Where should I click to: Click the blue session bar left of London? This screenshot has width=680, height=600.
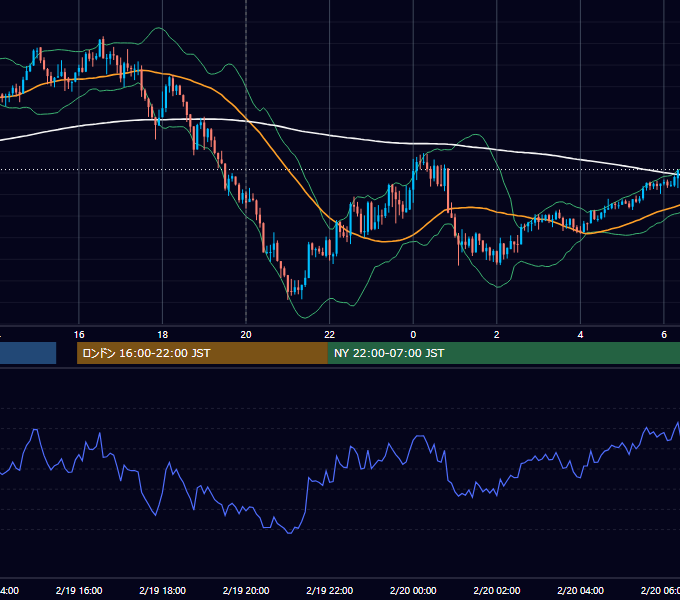[x=28, y=353]
